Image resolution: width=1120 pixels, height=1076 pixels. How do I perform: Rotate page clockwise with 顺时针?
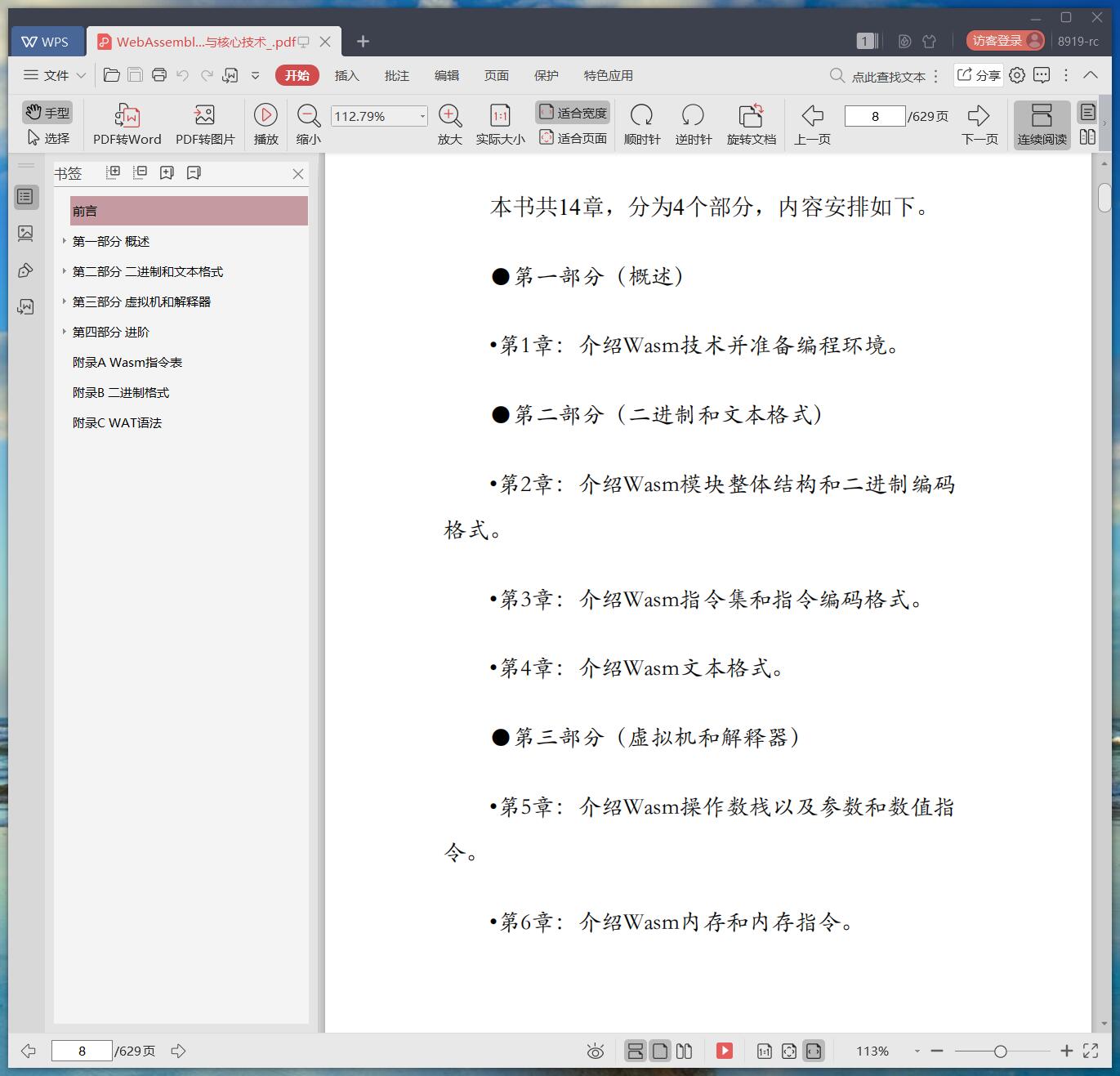pos(642,124)
